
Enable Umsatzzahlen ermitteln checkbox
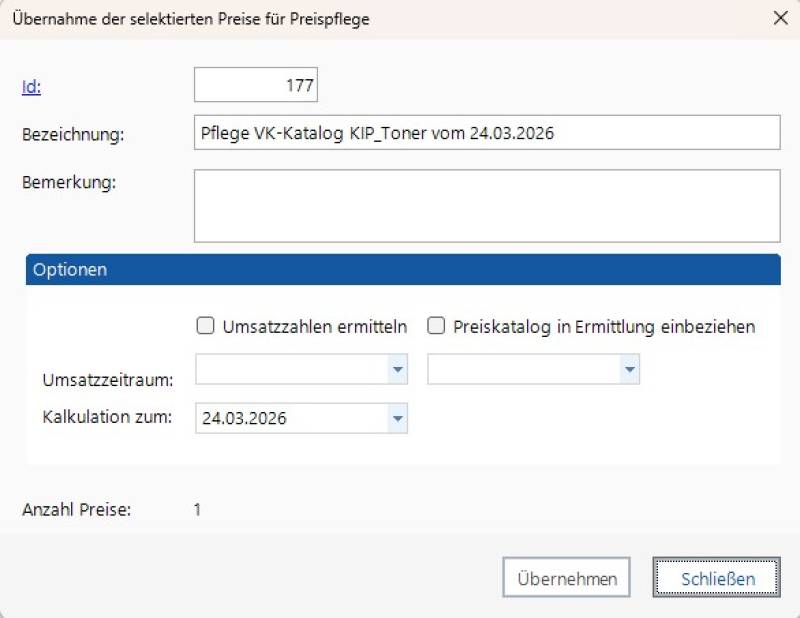click(207, 325)
